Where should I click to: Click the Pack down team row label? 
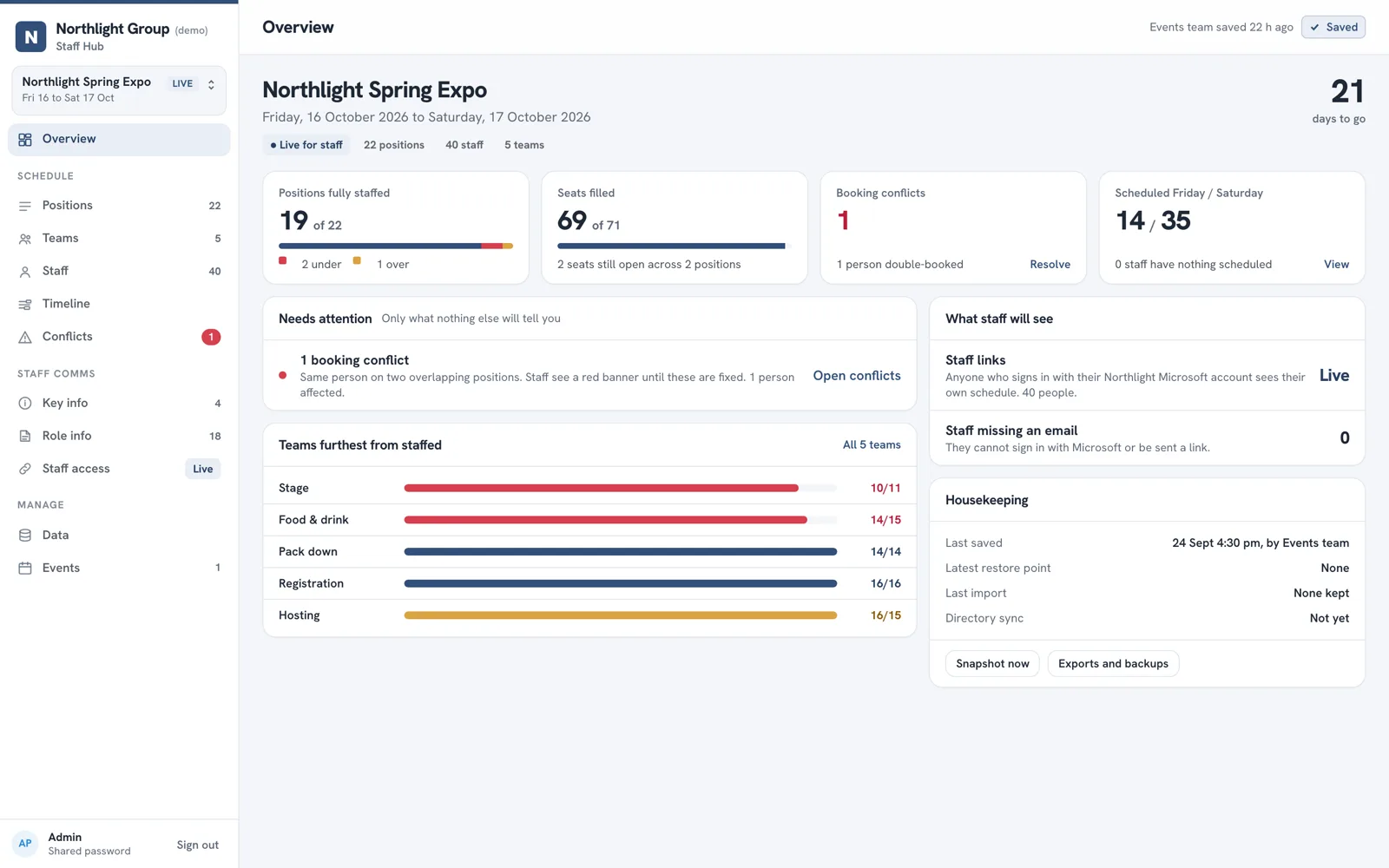308,551
